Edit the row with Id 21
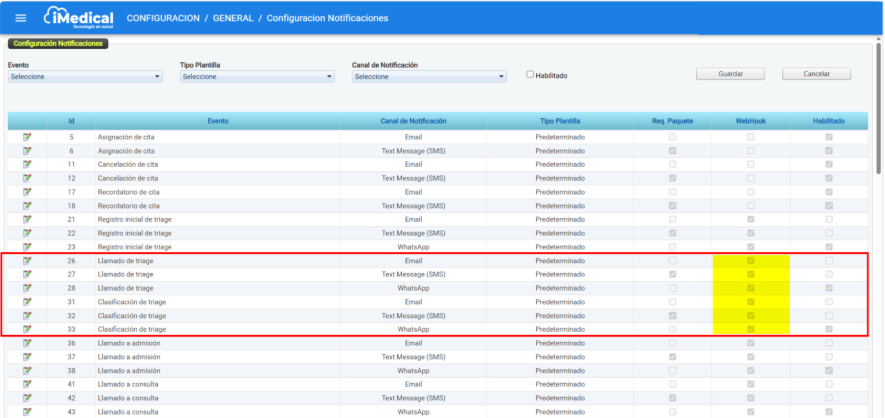Viewport: 885px width, 418px height. pyautogui.click(x=27, y=218)
